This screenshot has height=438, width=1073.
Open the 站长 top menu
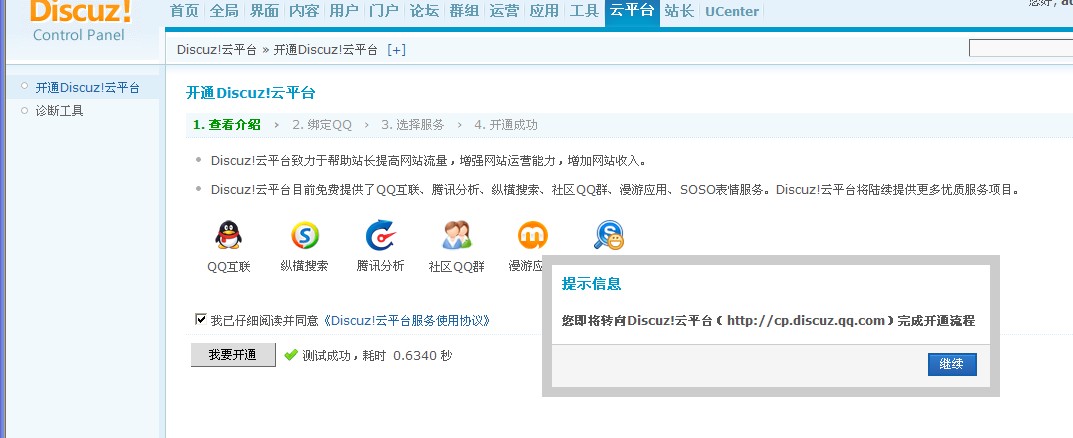(x=679, y=11)
